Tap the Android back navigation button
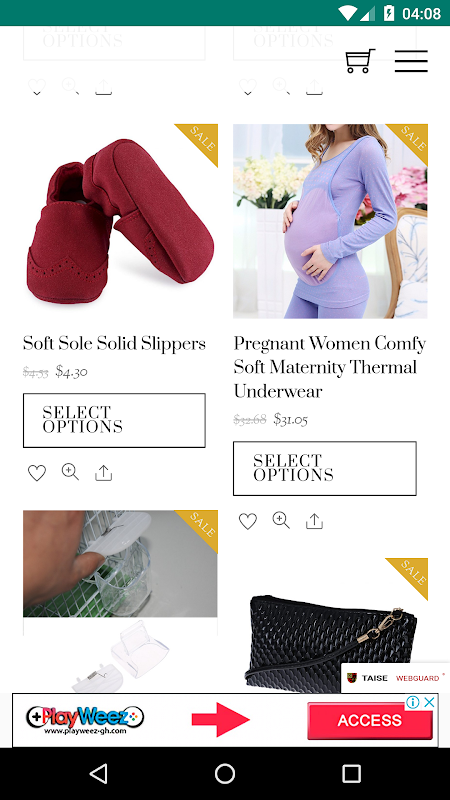Viewport: 450px width, 800px height. click(x=98, y=773)
